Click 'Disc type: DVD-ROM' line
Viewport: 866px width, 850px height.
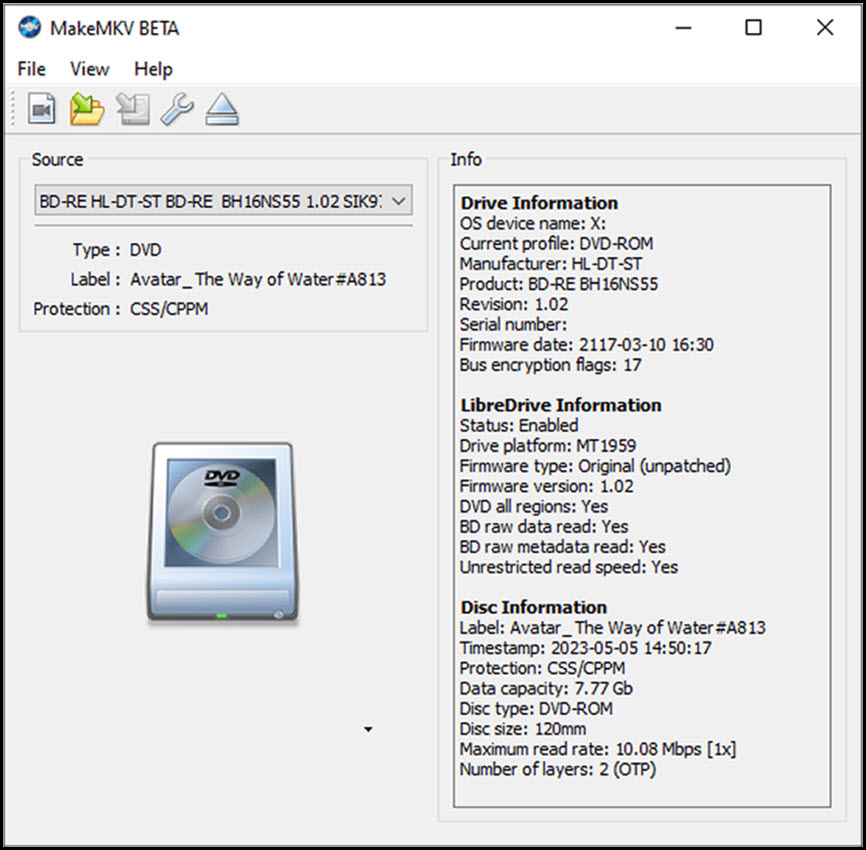(536, 709)
